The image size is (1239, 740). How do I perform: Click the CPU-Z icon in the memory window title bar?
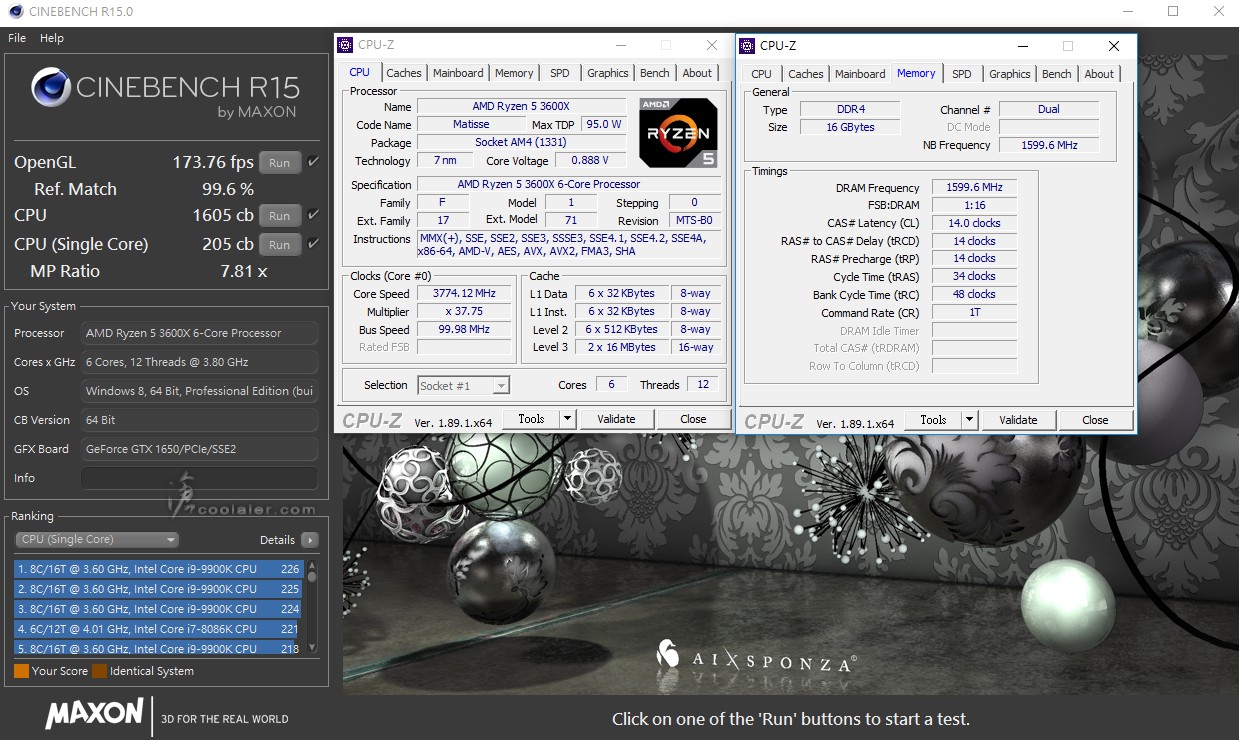click(x=747, y=46)
